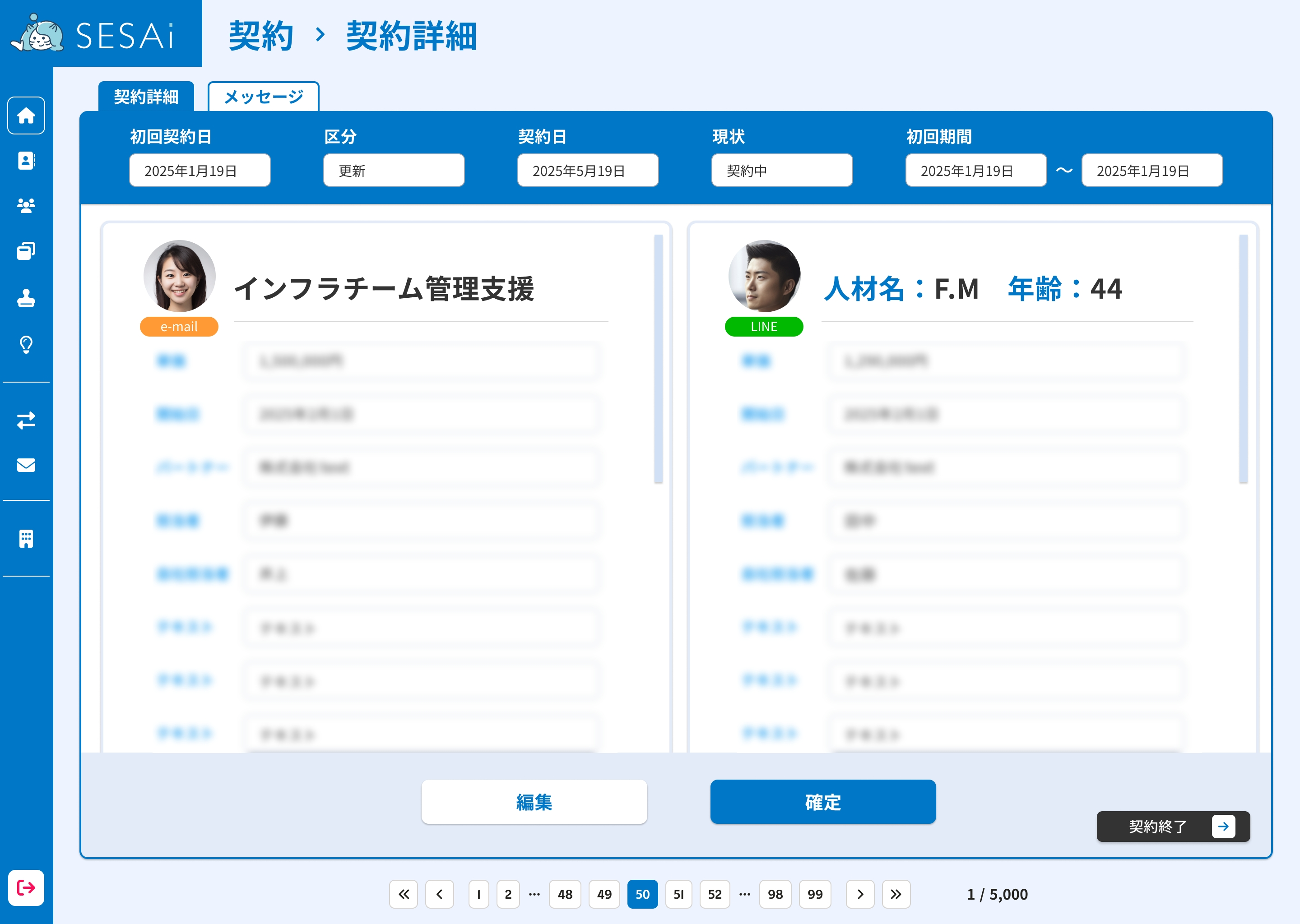Jump to last page with double-right arrows
This screenshot has height=924, width=1300.
pyautogui.click(x=896, y=894)
